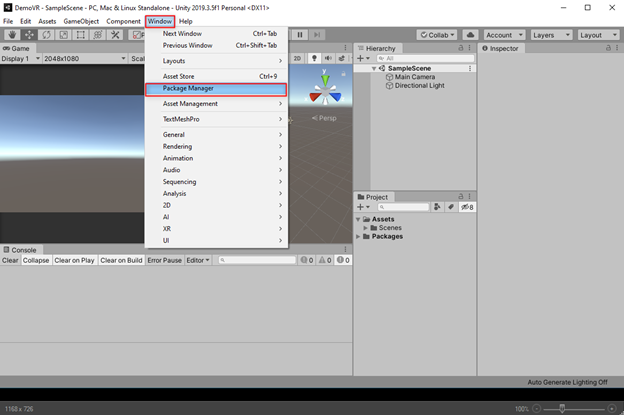Open Inspector panel options menu

[617, 48]
